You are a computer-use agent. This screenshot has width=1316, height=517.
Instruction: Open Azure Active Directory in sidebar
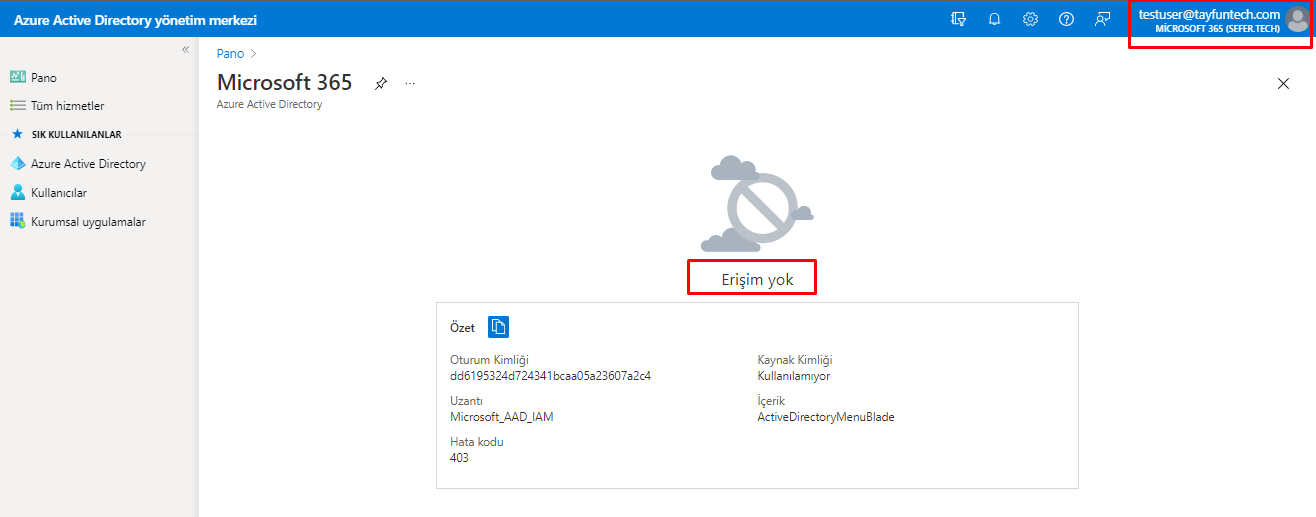pos(88,164)
